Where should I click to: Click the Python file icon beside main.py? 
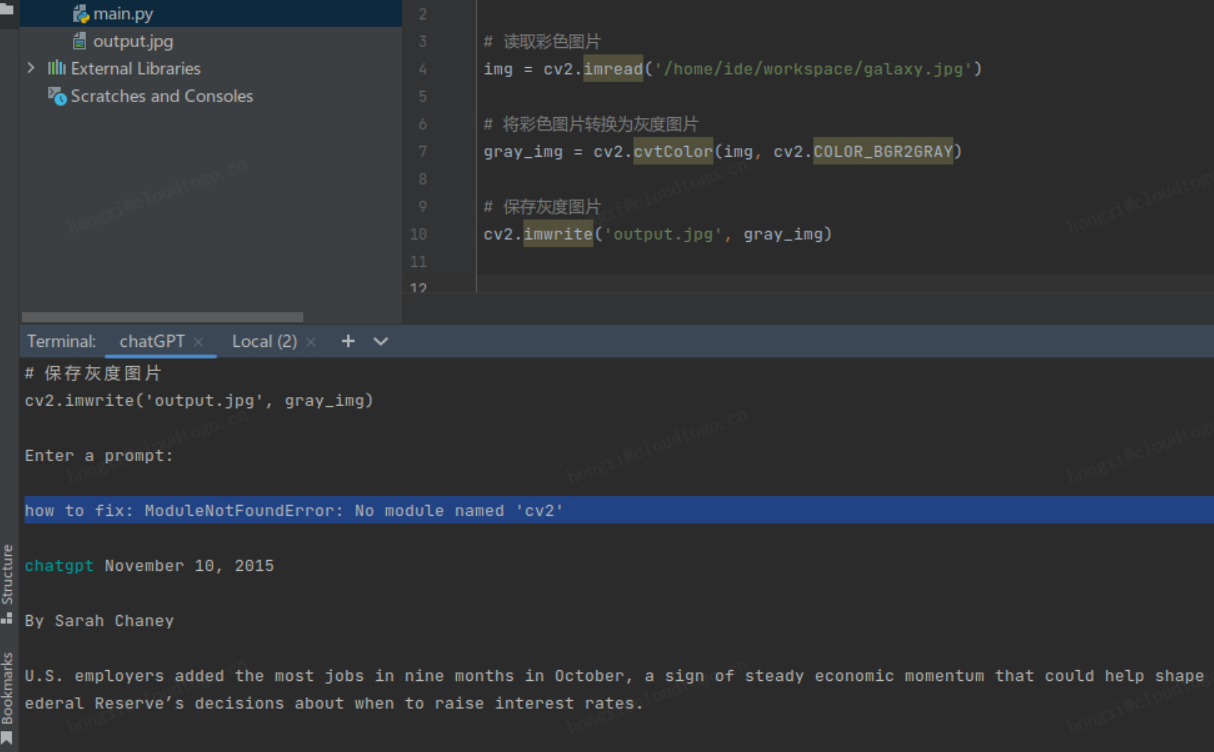tap(81, 14)
